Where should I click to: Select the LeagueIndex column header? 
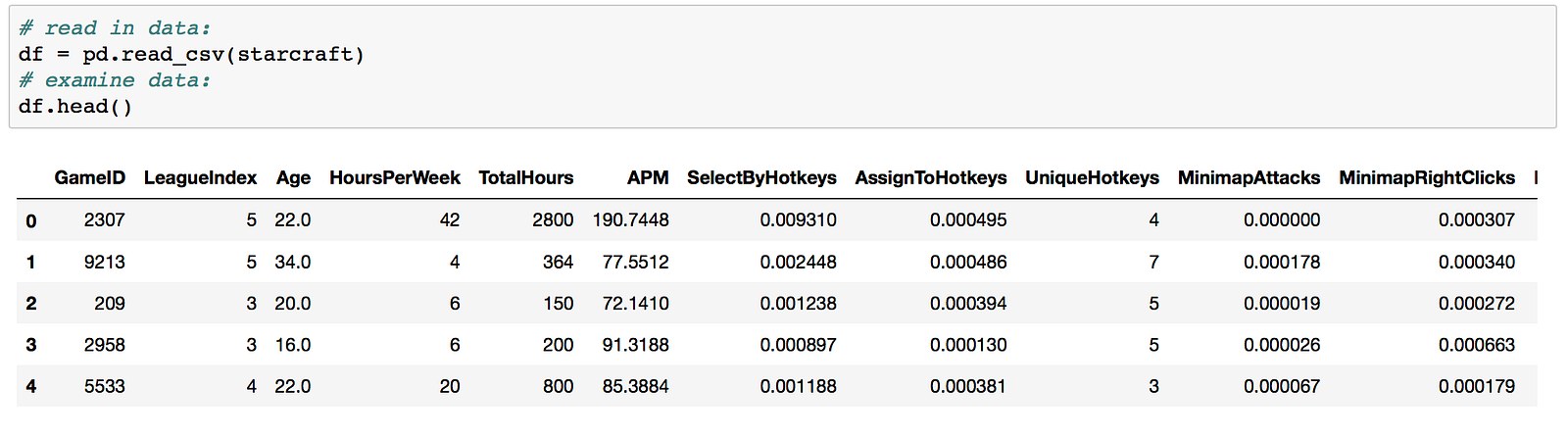(200, 177)
